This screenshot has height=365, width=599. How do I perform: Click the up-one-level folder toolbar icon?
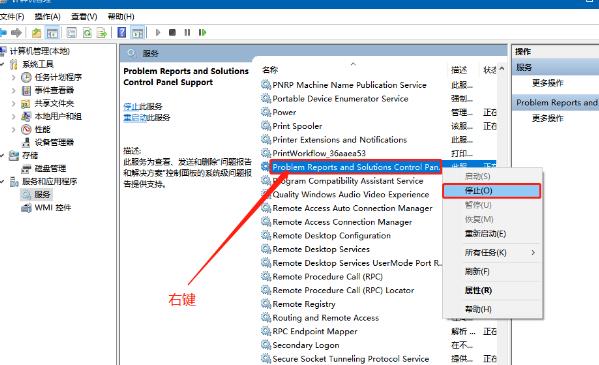36,33
